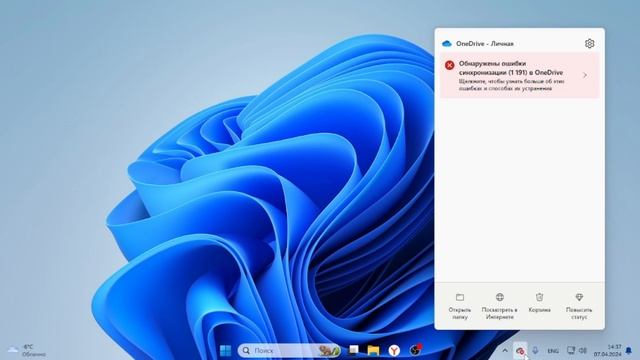
Task: Open Task View on taskbar
Action: [353, 350]
